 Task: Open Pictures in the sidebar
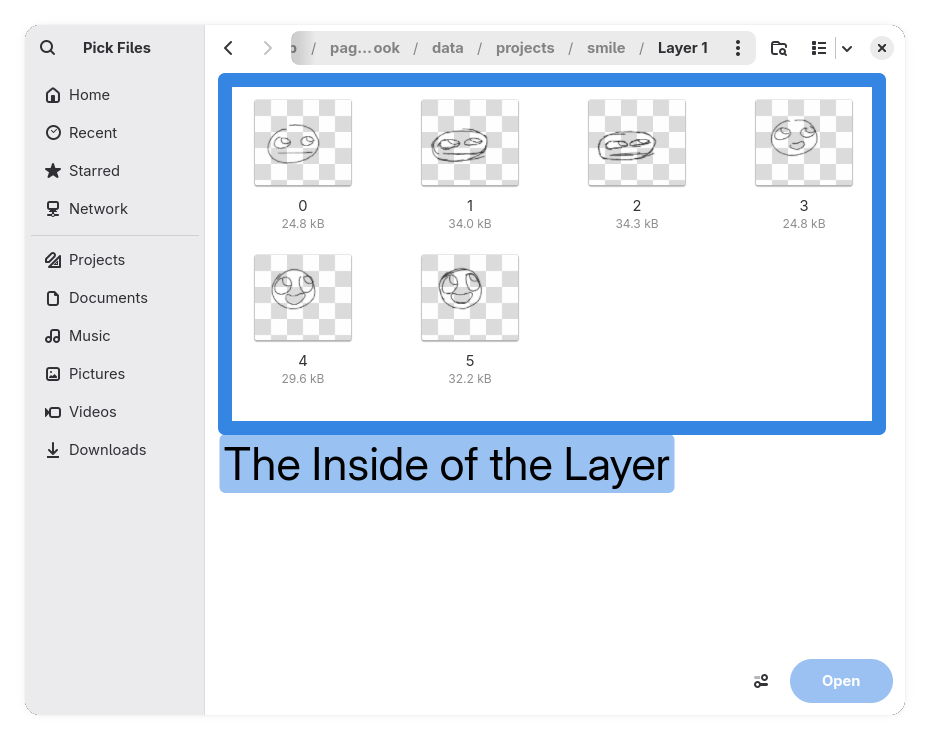pyautogui.click(x=115, y=374)
